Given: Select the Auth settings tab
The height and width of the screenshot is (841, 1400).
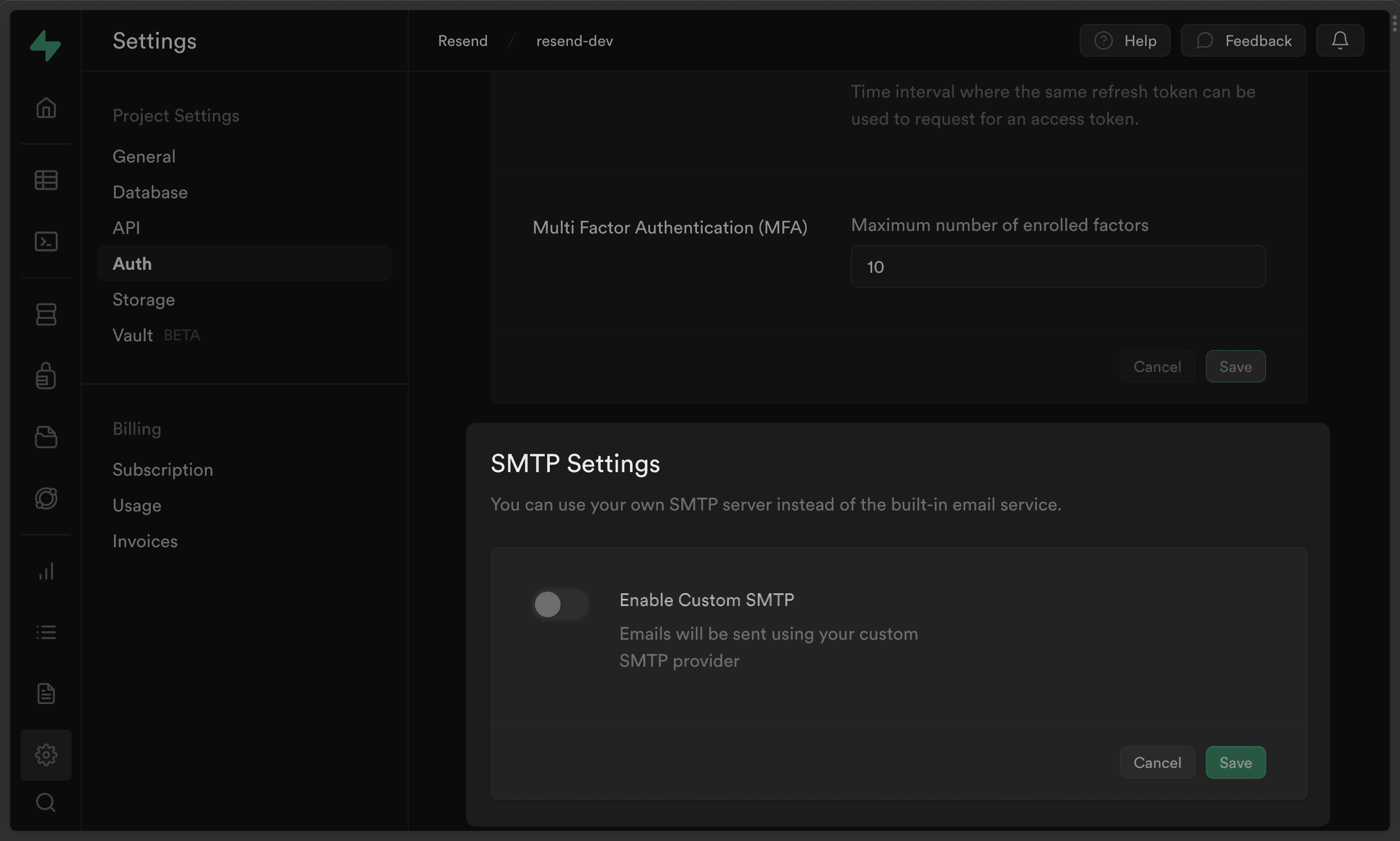Looking at the screenshot, I should pos(132,263).
